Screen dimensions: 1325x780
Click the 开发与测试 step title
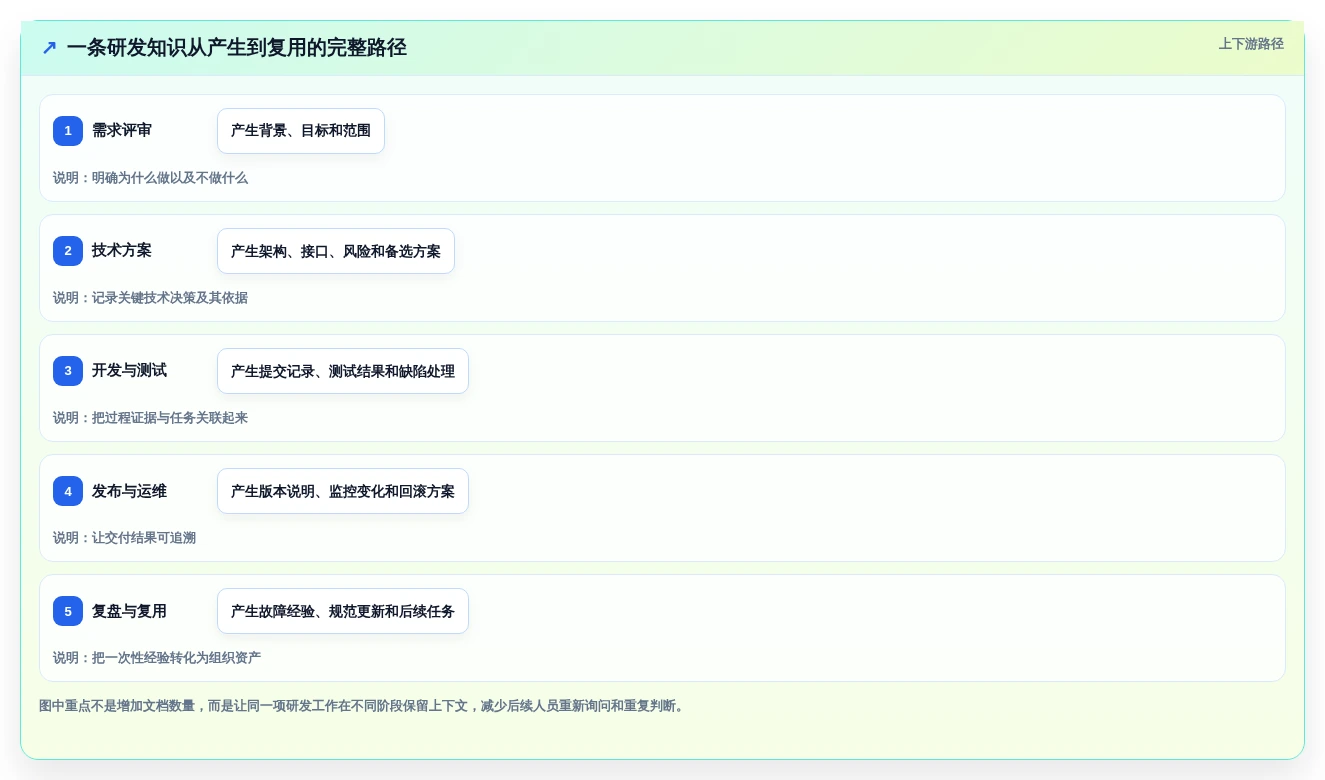click(x=130, y=370)
